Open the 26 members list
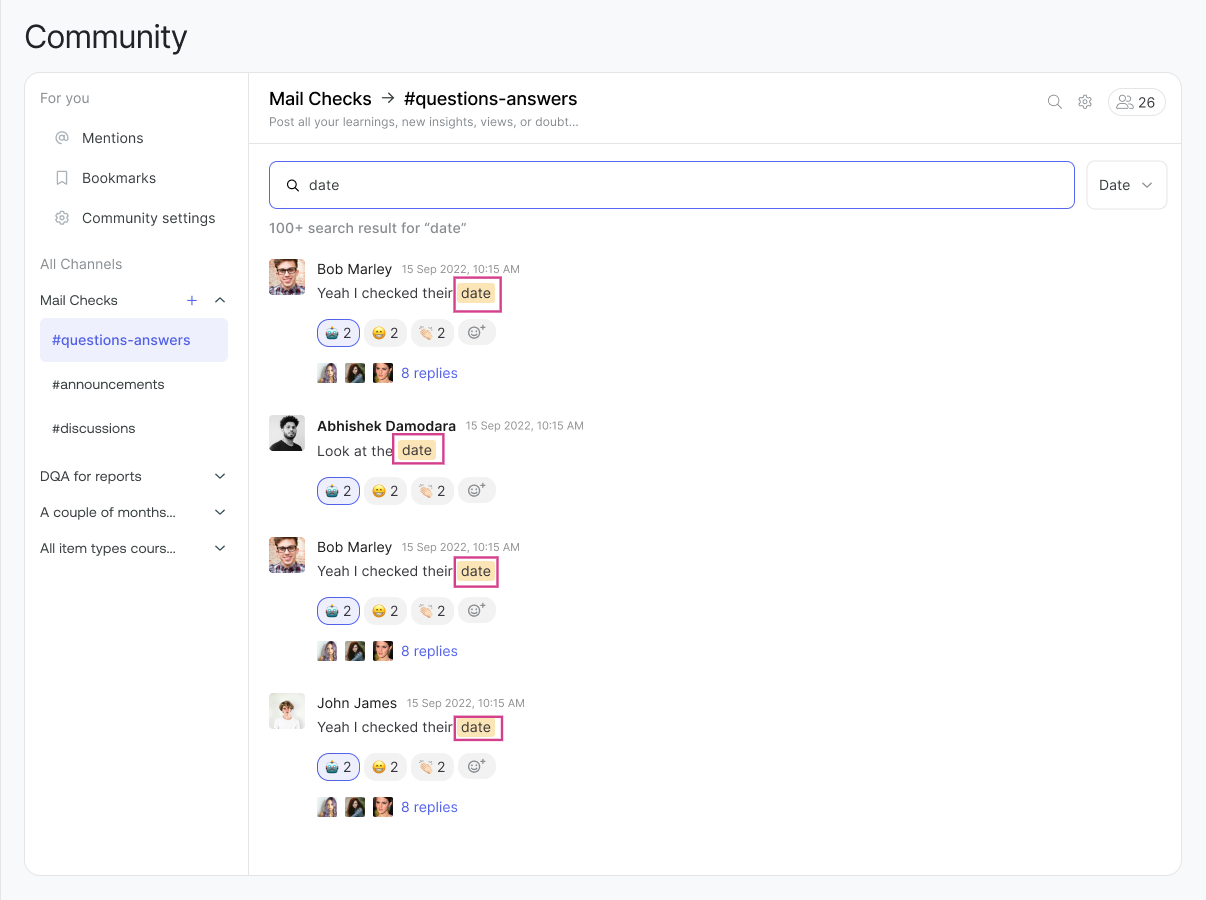This screenshot has width=1206, height=900. click(x=1136, y=102)
